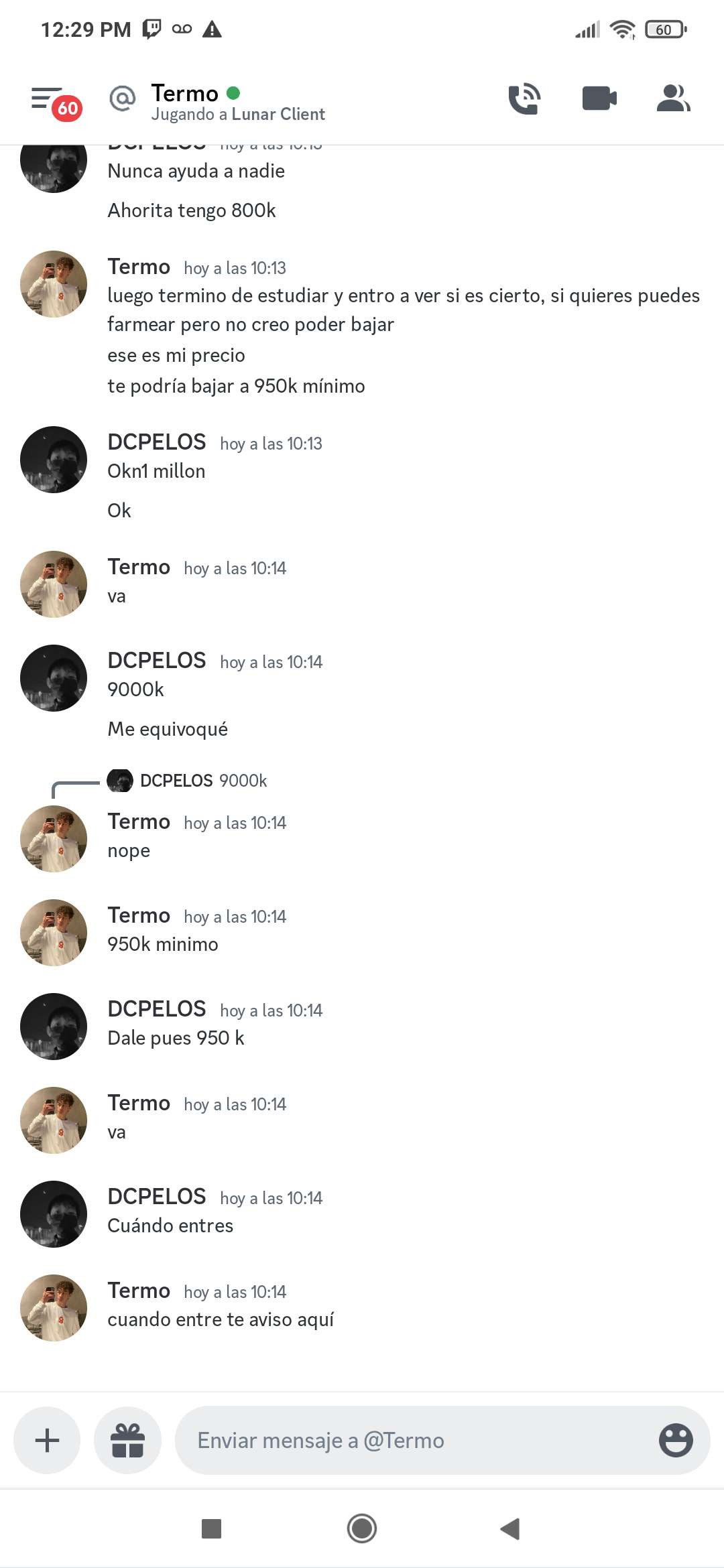
Task: Tap the Android back navigation button
Action: click(510, 1528)
